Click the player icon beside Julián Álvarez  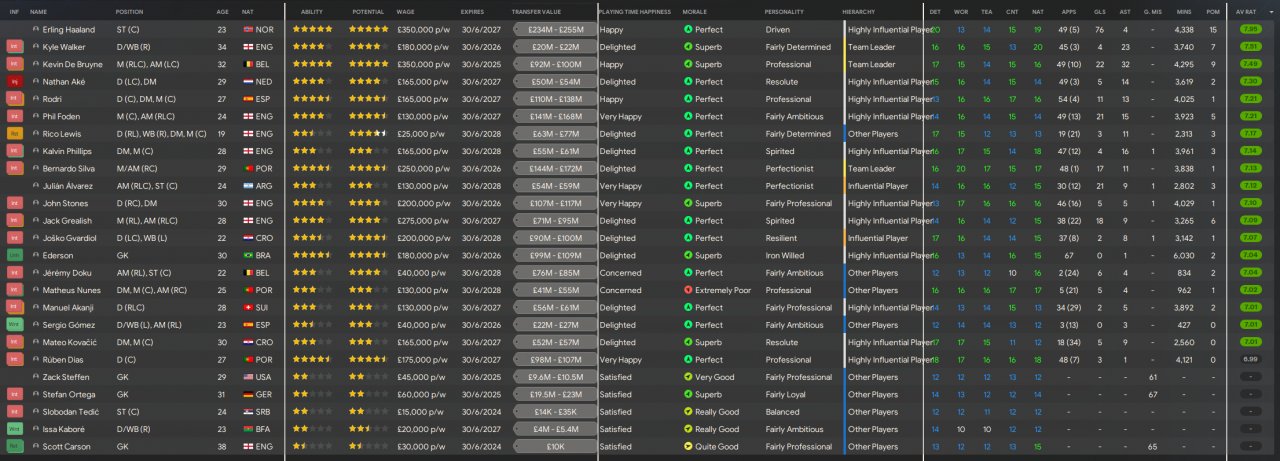36,186
